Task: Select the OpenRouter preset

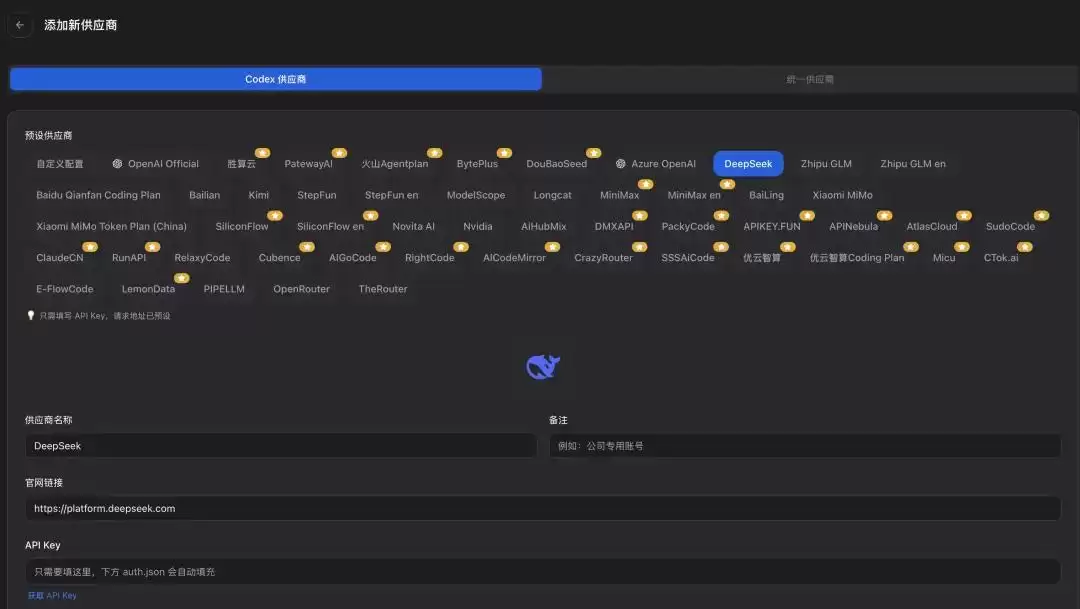Action: click(x=302, y=289)
